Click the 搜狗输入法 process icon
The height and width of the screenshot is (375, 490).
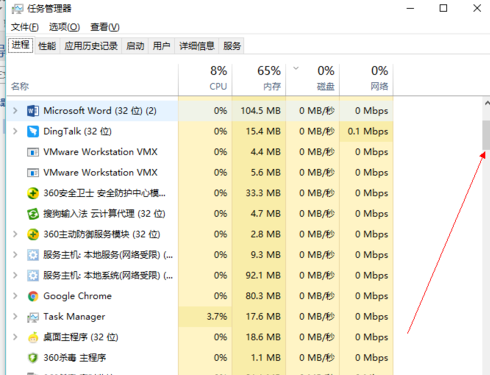pyautogui.click(x=33, y=214)
